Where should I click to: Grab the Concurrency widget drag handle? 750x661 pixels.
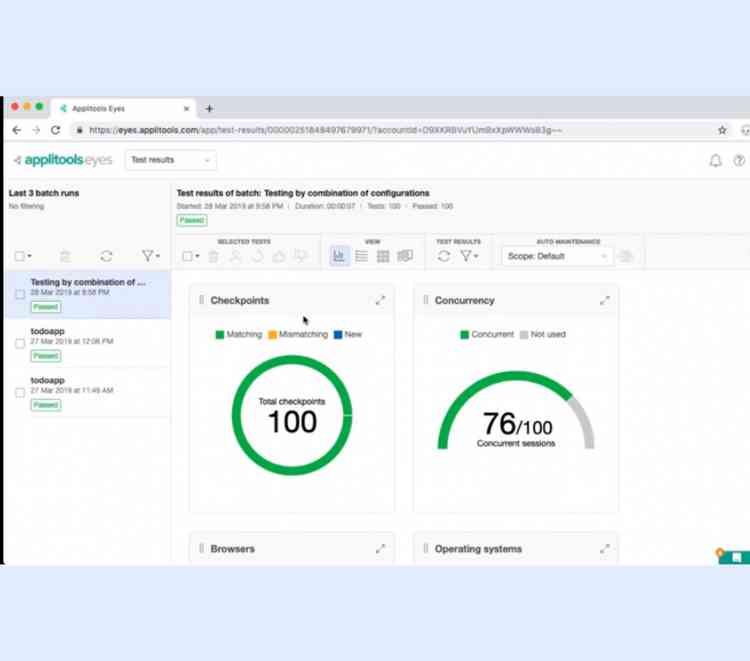426,300
